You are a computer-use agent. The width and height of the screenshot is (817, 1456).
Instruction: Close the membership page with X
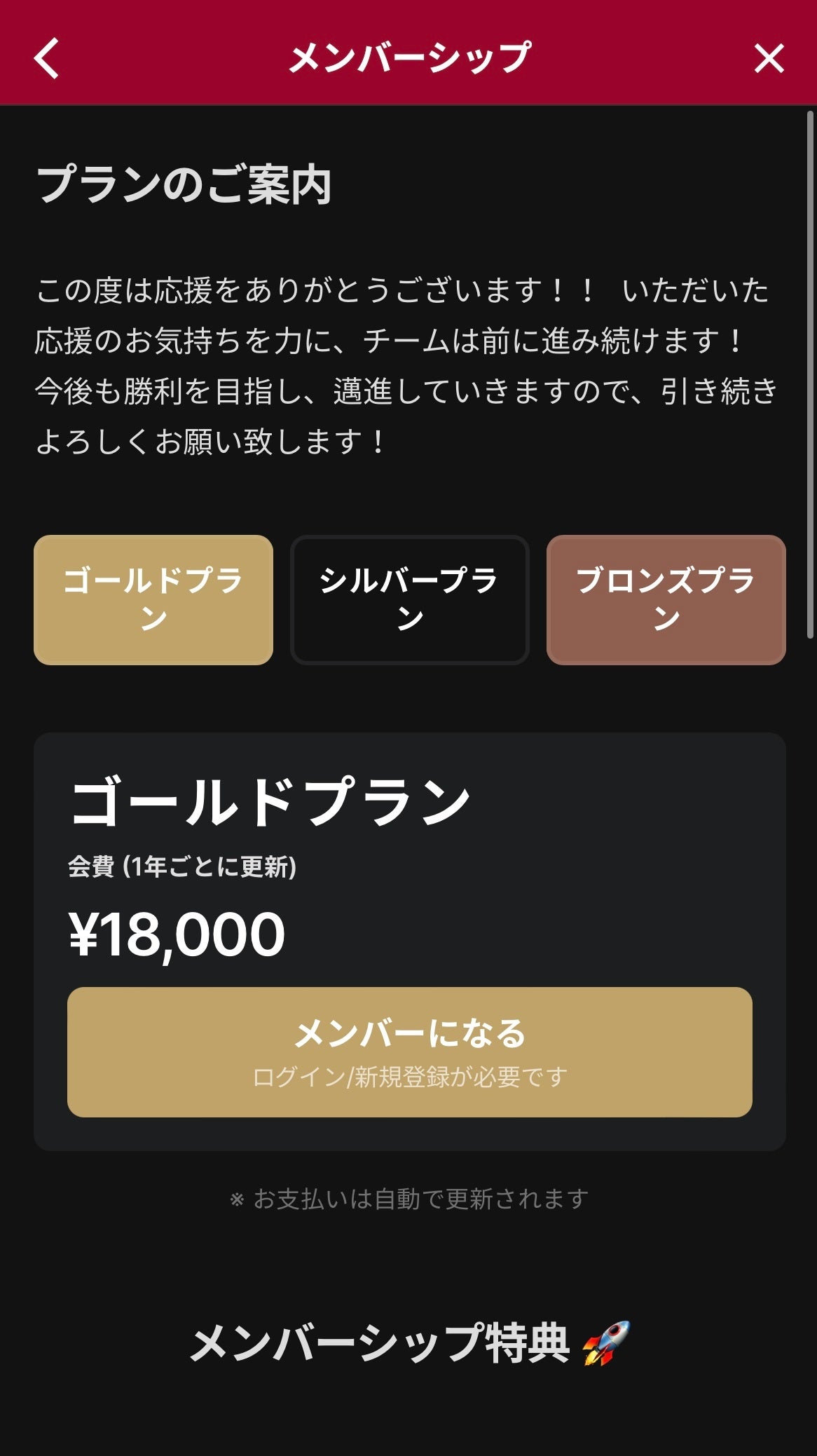coord(769,58)
